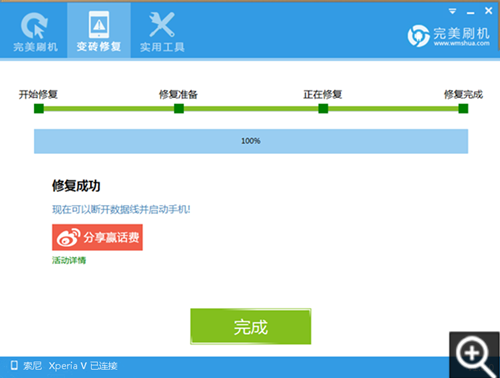
Task: Click the 完成 button
Action: click(x=251, y=326)
